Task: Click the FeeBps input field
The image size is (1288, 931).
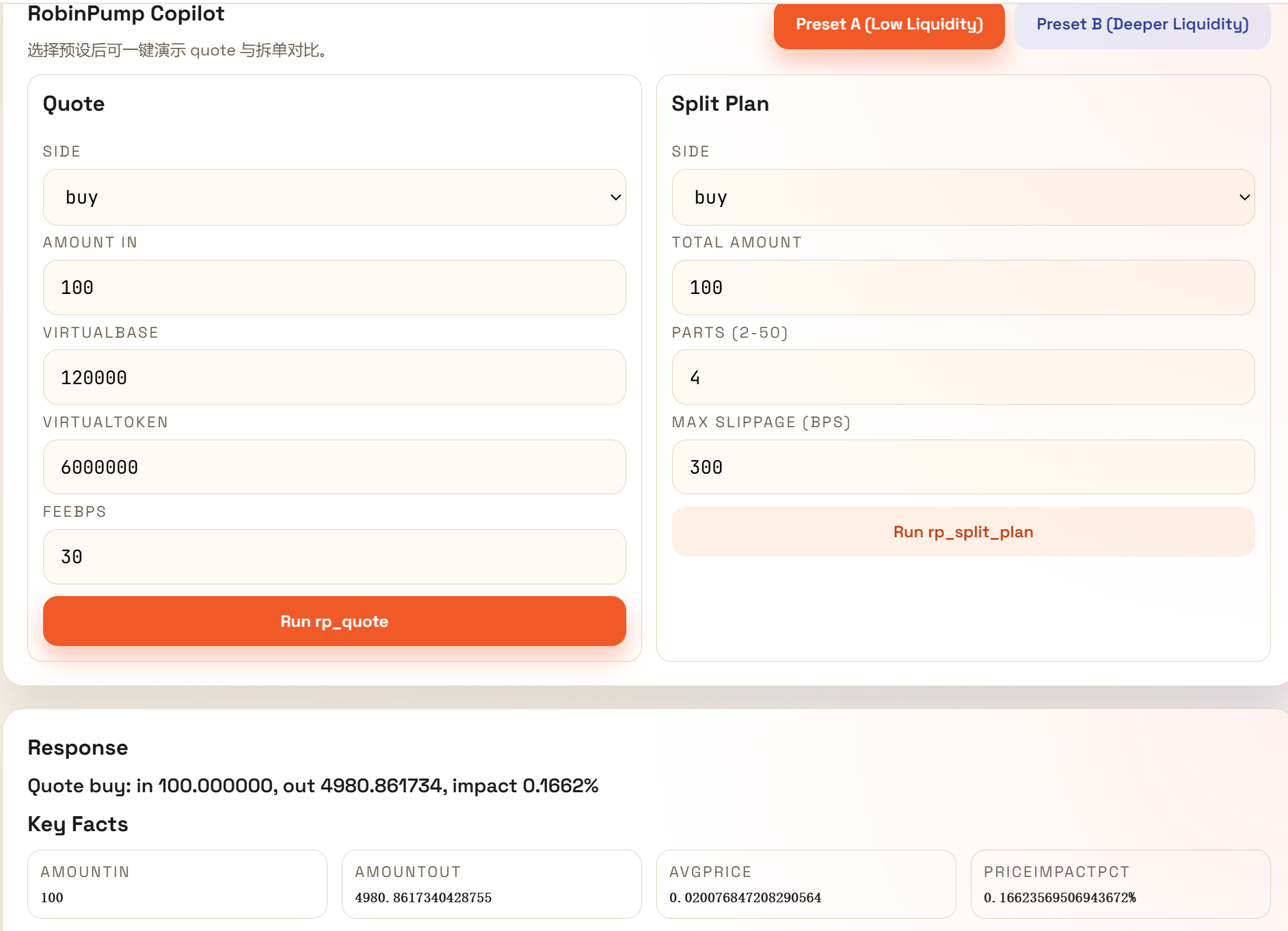Action: 334,557
